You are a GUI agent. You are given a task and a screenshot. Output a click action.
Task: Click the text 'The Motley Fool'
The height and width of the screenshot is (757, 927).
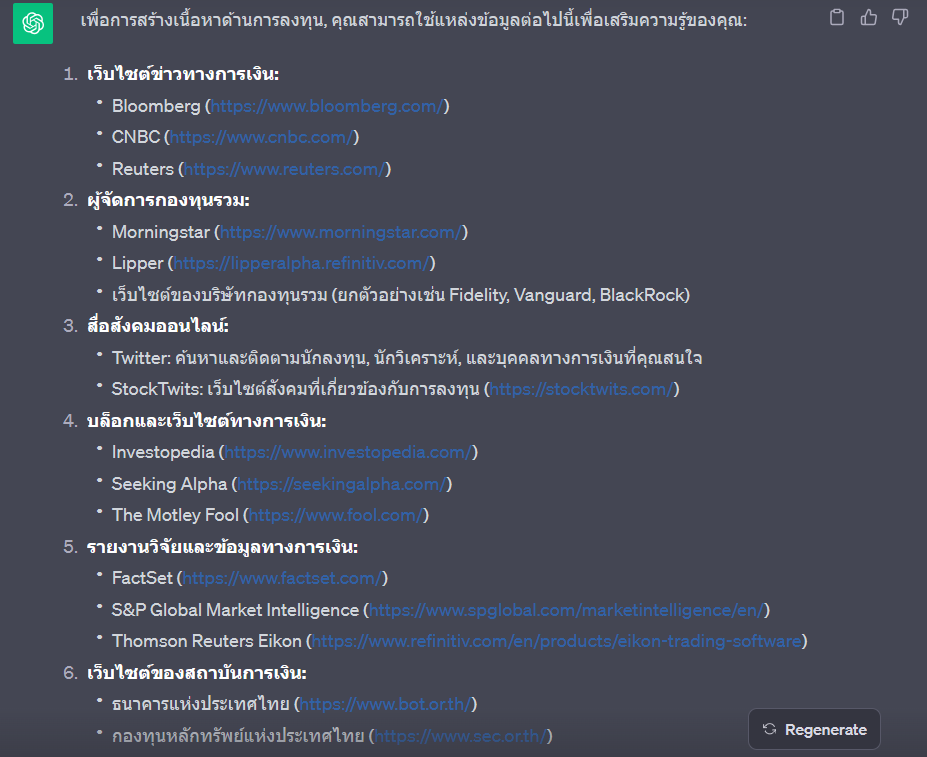coord(175,515)
